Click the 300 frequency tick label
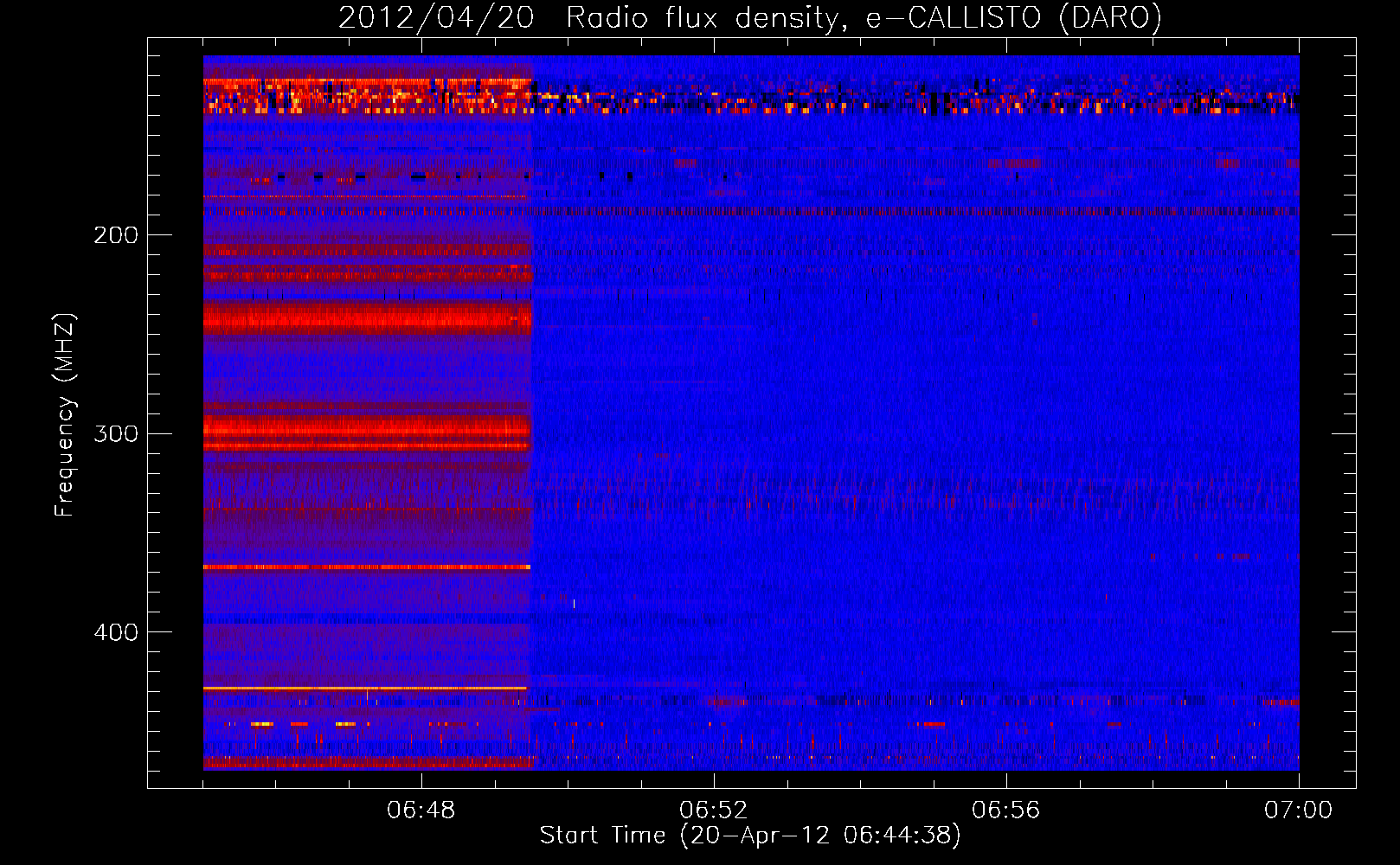The height and width of the screenshot is (865, 1400). point(116,433)
